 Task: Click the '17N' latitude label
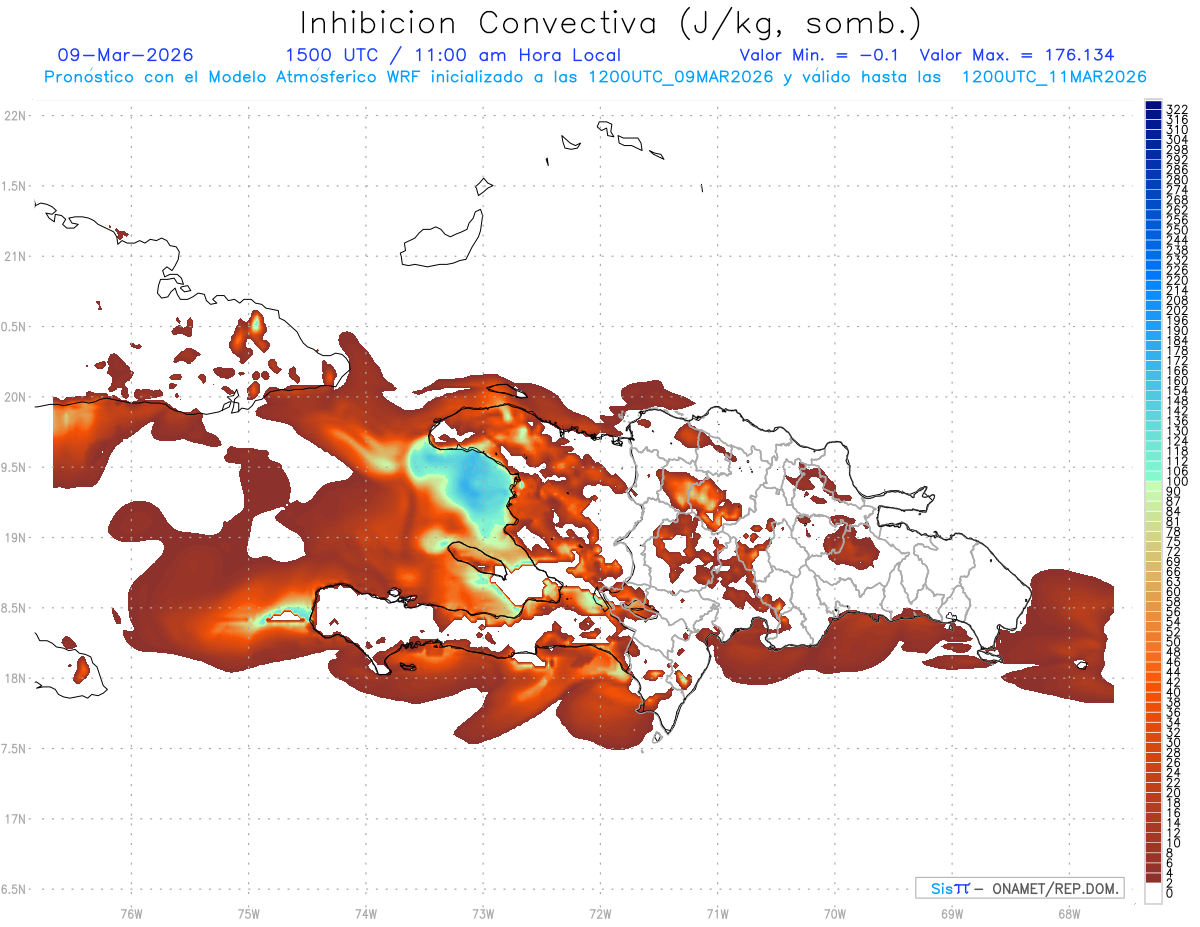click(15, 819)
